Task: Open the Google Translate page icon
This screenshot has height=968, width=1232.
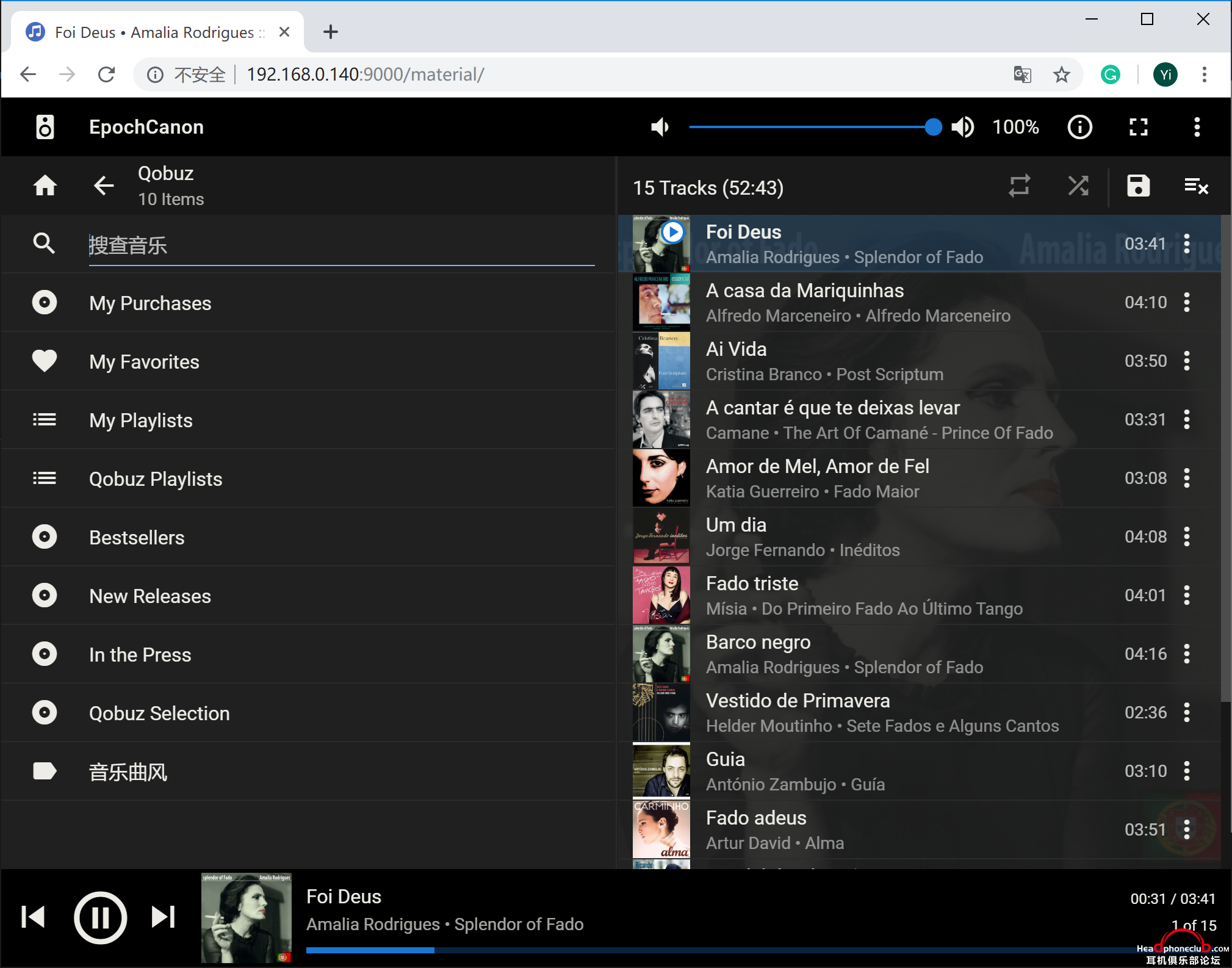Action: coord(1022,74)
